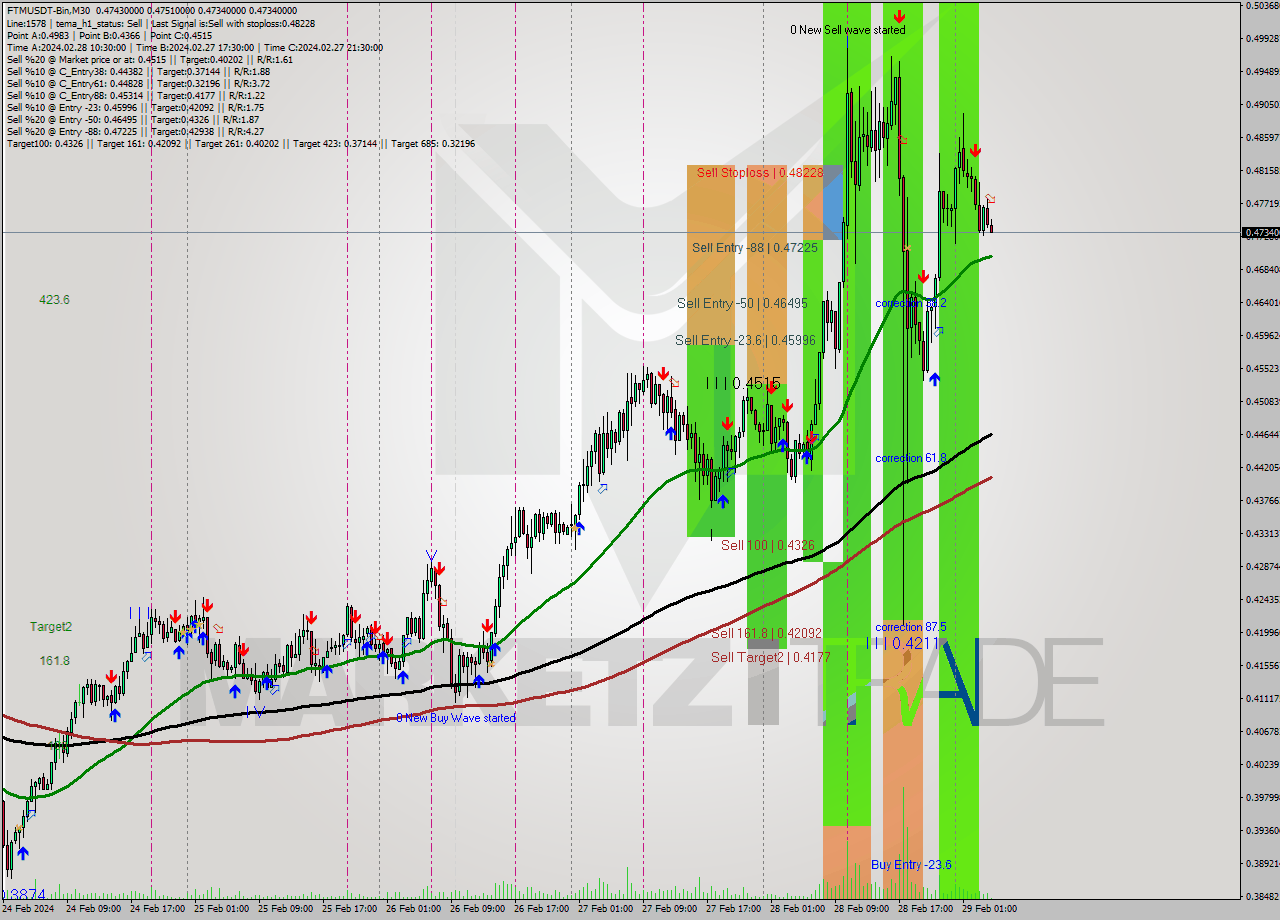Click the 'correction 87.5' label

pyautogui.click(x=911, y=627)
